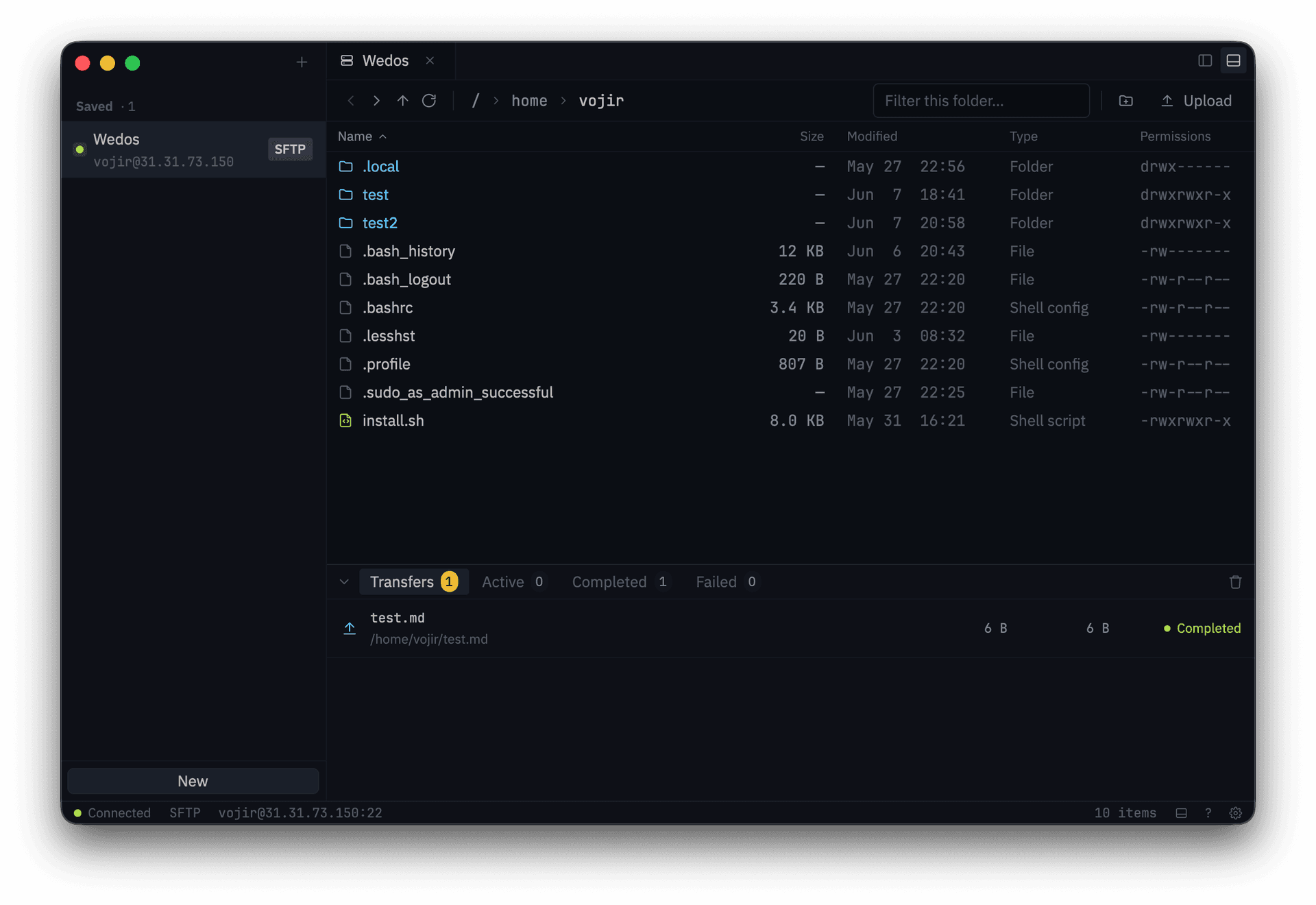Sort by Modified column header

(x=872, y=136)
